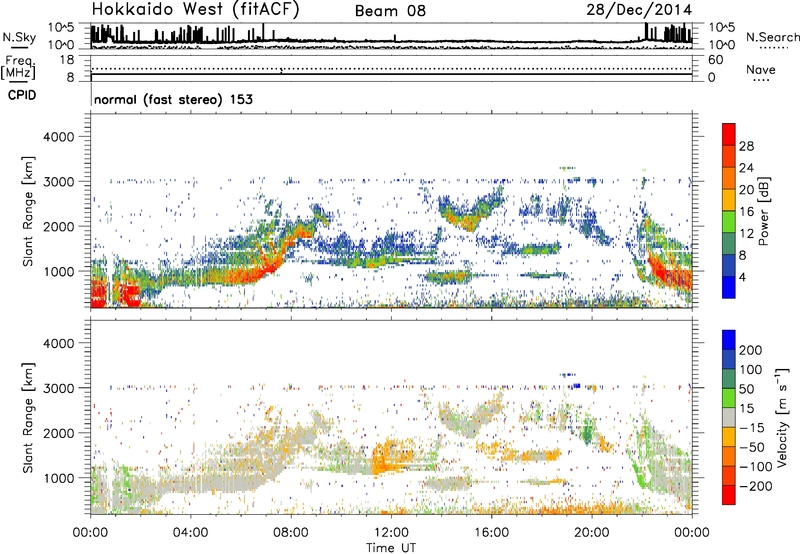800x554 pixels.
Task: Pick the green Velocity segment between 50 and 100
Action: click(729, 379)
